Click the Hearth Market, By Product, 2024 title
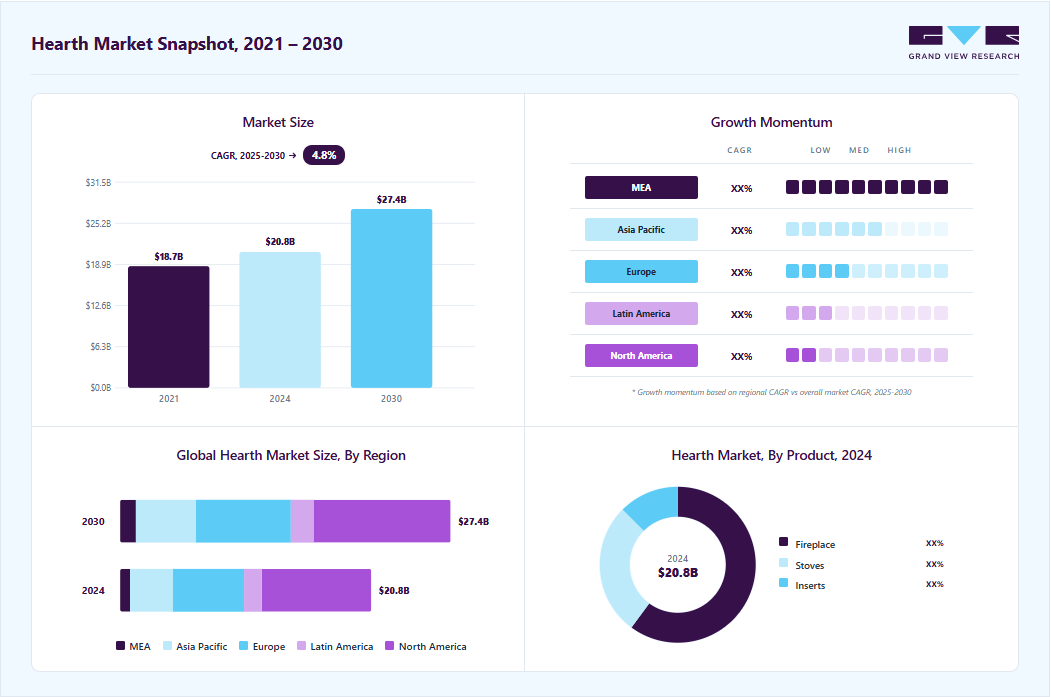This screenshot has height=697, width=1051. (x=771, y=456)
